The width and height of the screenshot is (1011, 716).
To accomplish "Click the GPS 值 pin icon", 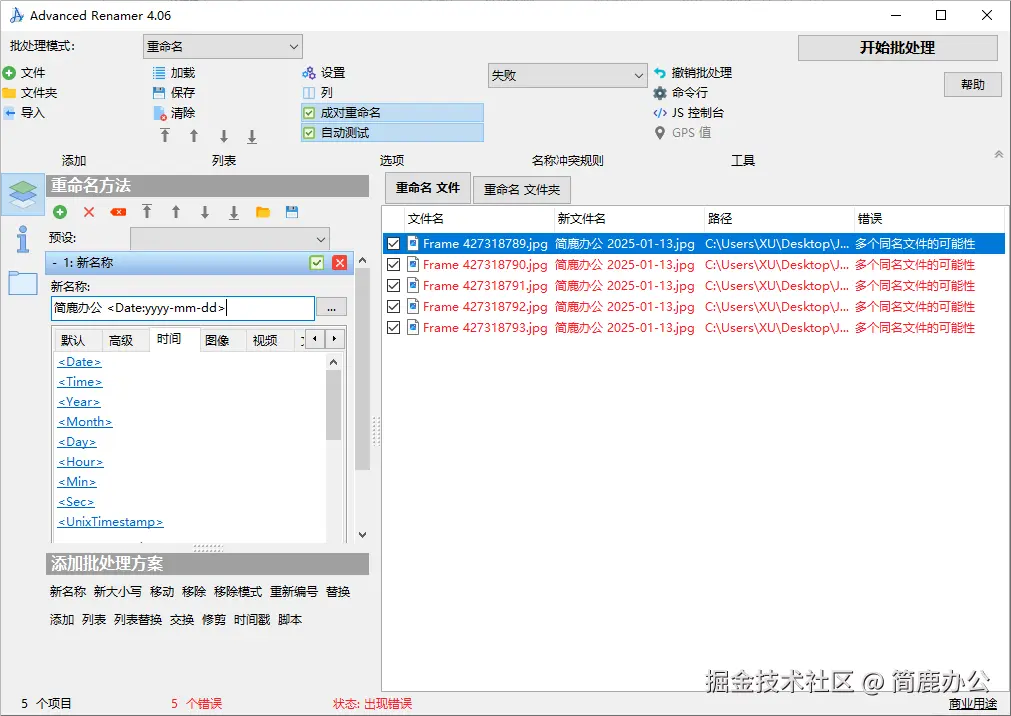I will pyautogui.click(x=660, y=133).
